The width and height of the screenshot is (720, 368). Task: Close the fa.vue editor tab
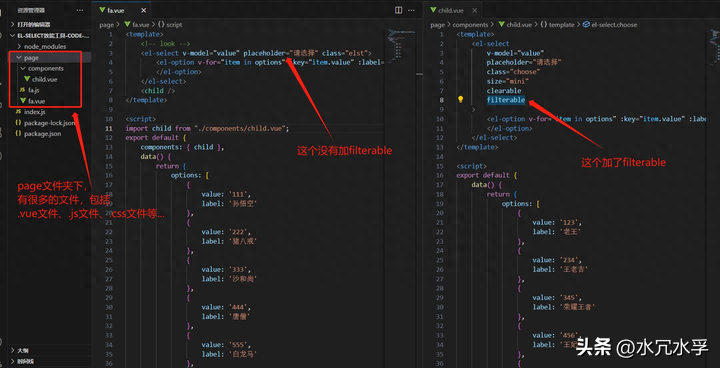(x=144, y=10)
